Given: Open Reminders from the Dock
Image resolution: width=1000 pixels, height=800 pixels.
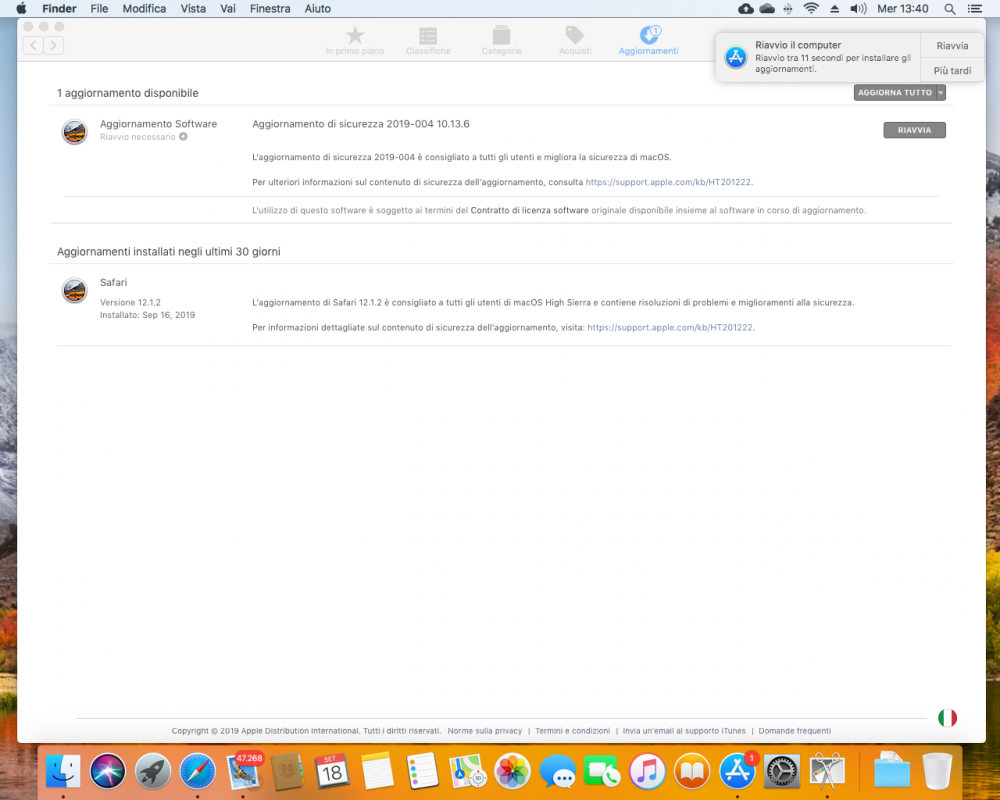Looking at the screenshot, I should (x=422, y=771).
